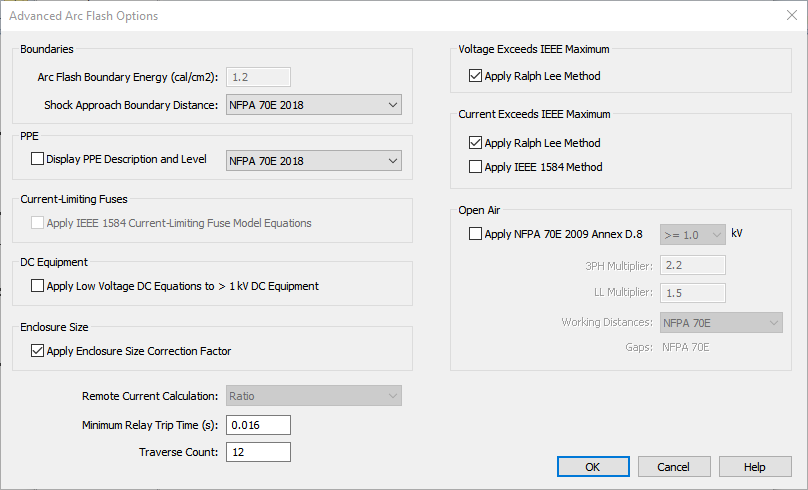Open the Remote Current Calculation dropdown
808x490 pixels.
313,396
